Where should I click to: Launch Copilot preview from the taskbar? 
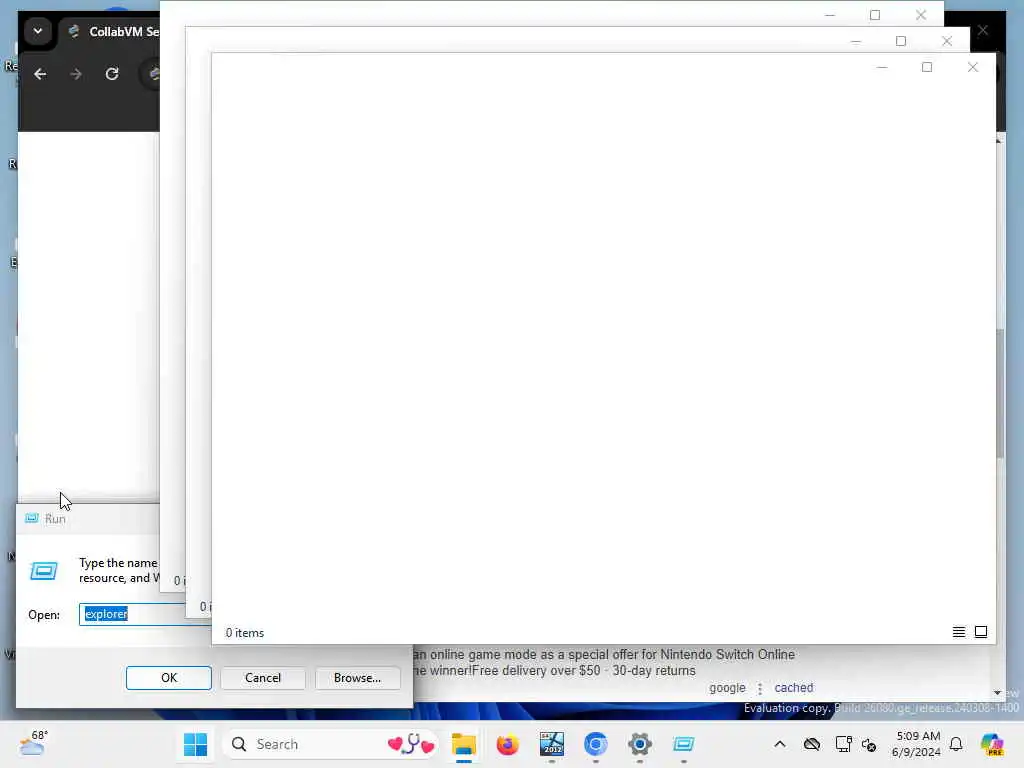point(992,744)
